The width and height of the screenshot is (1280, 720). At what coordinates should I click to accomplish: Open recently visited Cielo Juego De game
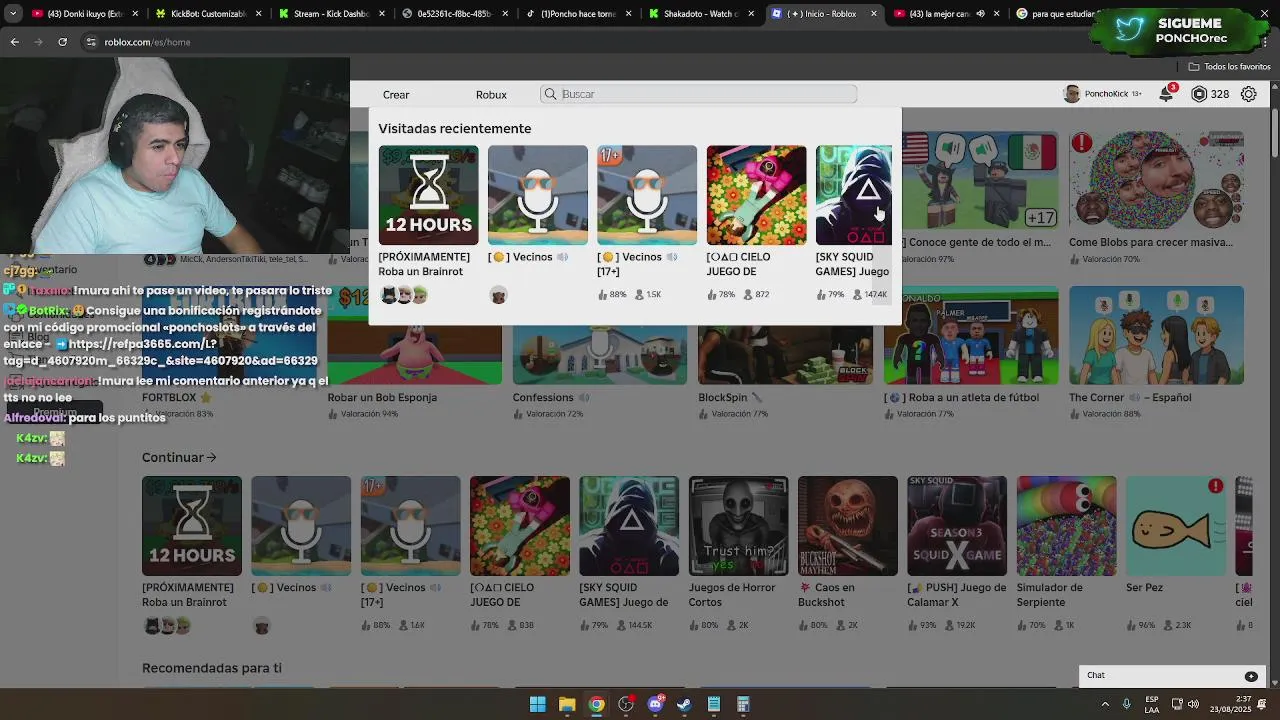pyautogui.click(x=756, y=195)
